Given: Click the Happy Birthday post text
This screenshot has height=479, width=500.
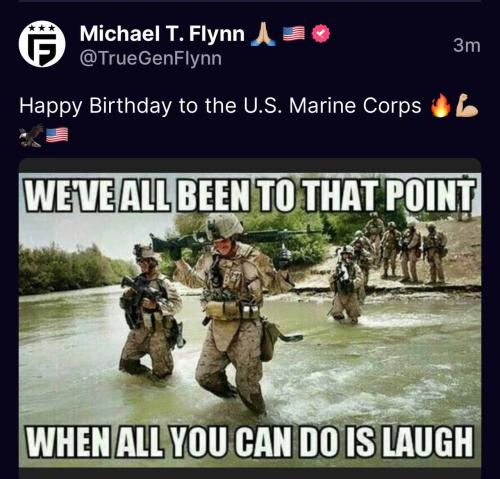Looking at the screenshot, I should tap(220, 106).
